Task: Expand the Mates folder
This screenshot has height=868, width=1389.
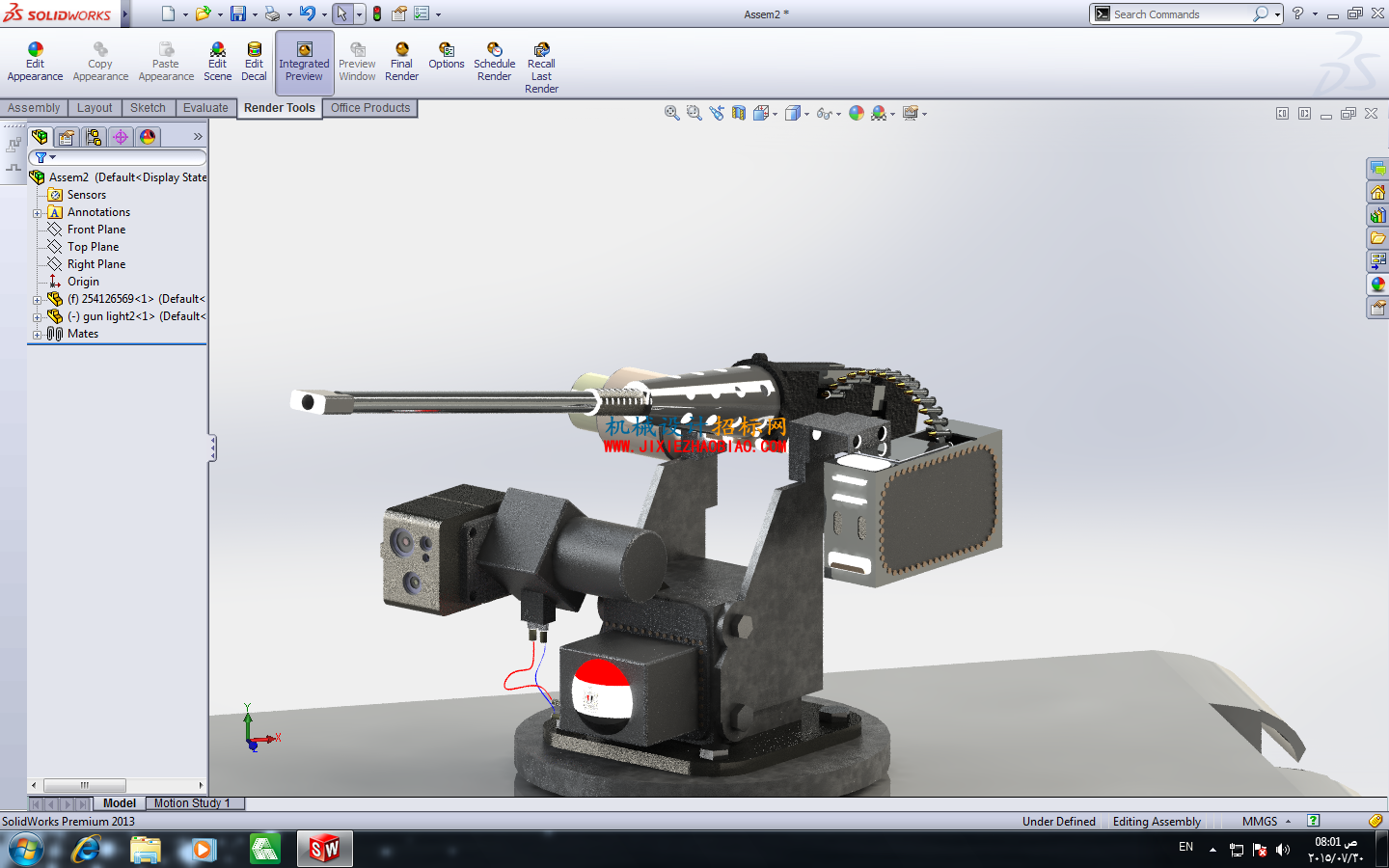Action: pyautogui.click(x=37, y=335)
